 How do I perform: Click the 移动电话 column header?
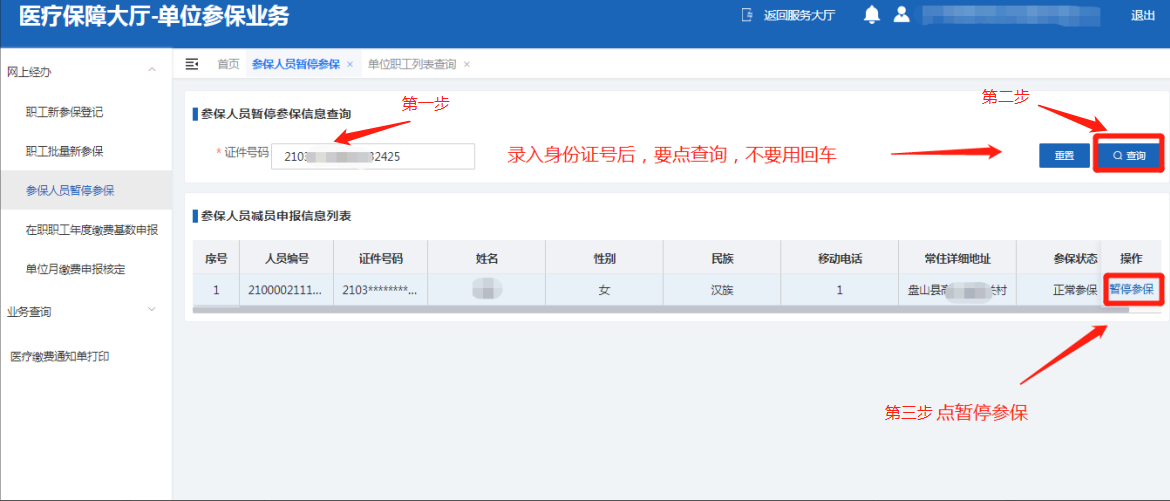coord(839,258)
